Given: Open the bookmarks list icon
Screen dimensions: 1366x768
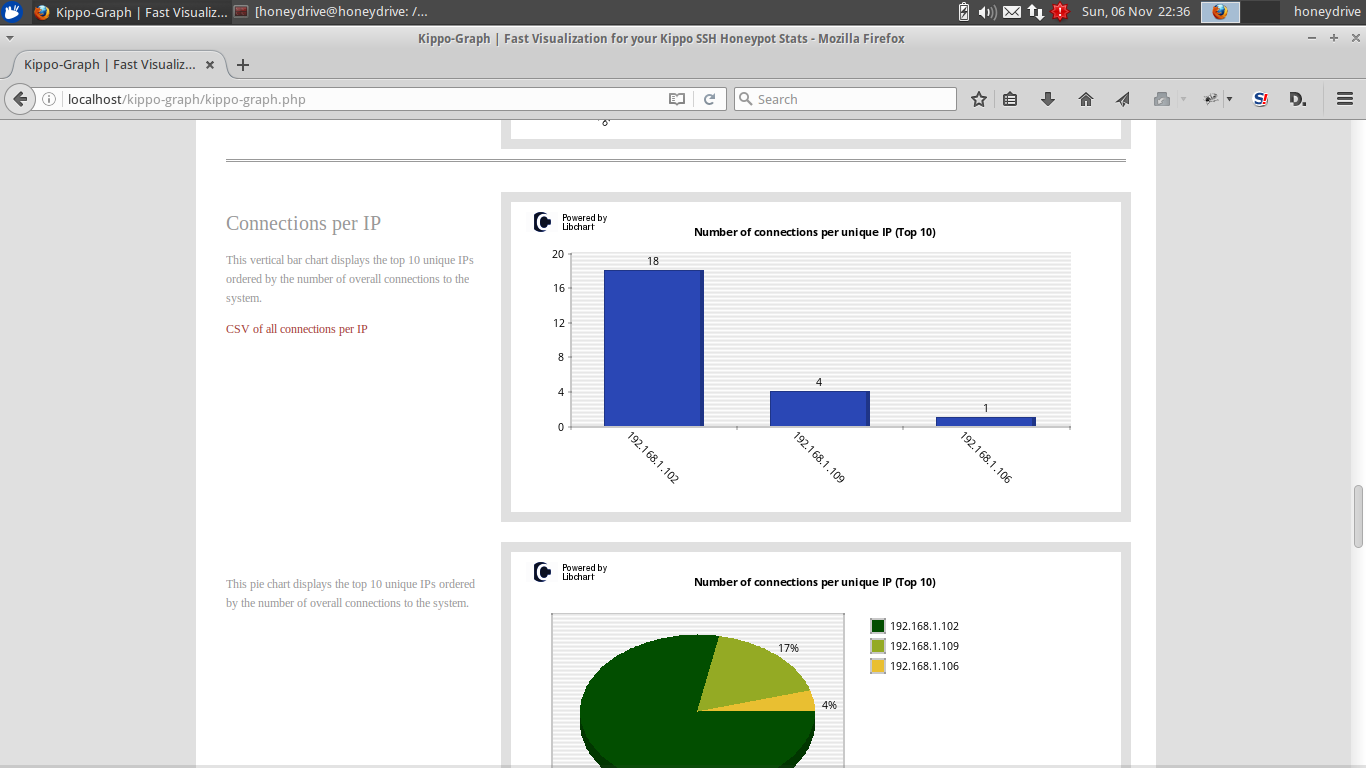Looking at the screenshot, I should coord(1010,99).
